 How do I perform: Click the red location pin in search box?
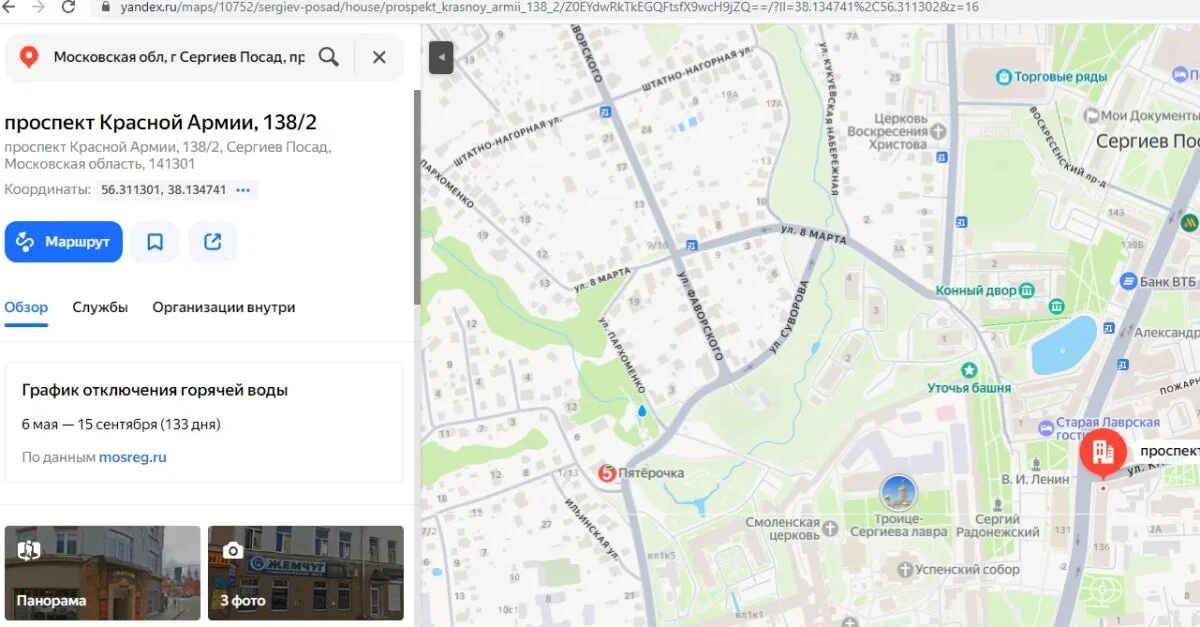click(28, 57)
